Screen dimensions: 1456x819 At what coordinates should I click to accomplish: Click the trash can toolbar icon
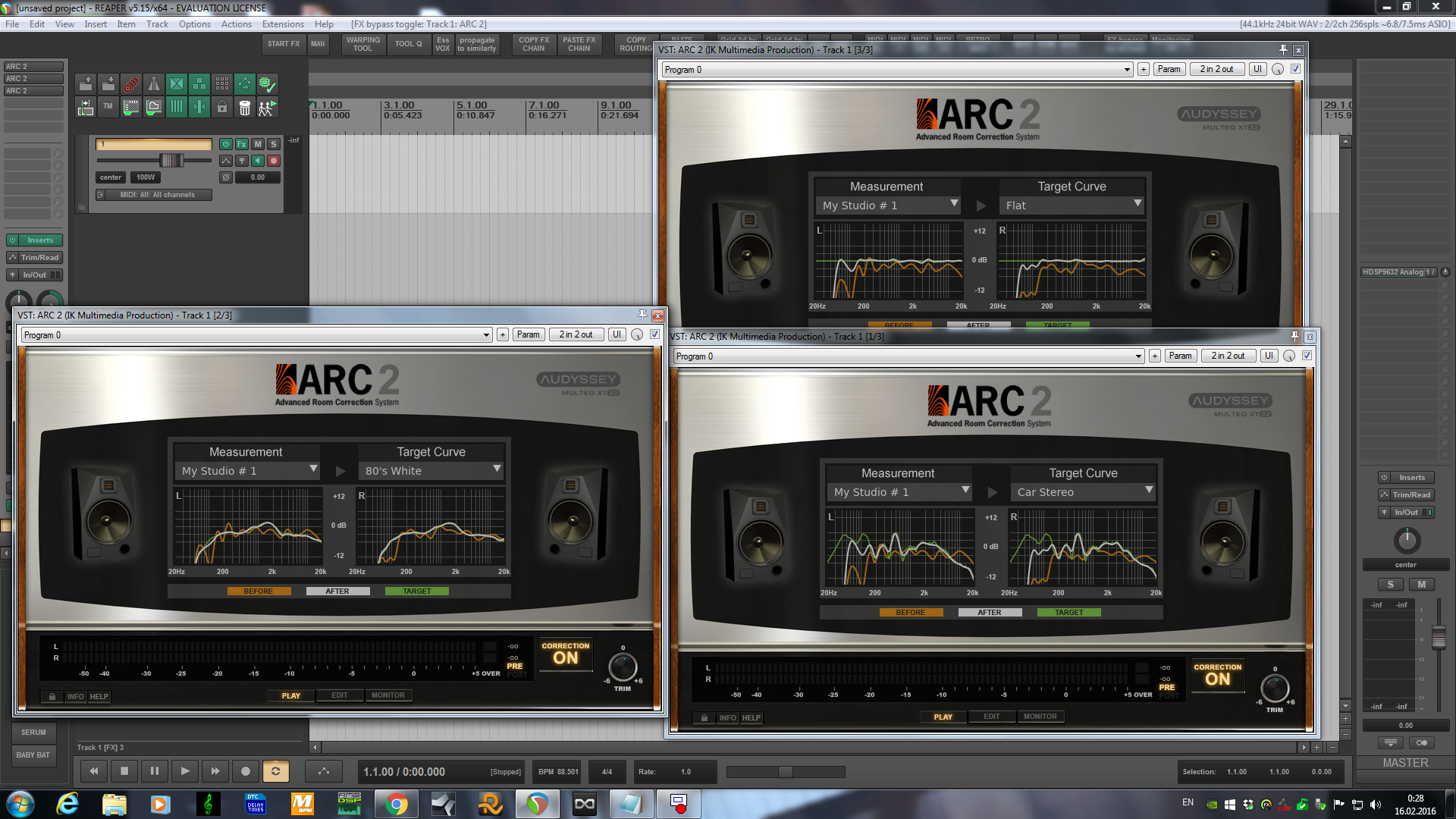(245, 107)
